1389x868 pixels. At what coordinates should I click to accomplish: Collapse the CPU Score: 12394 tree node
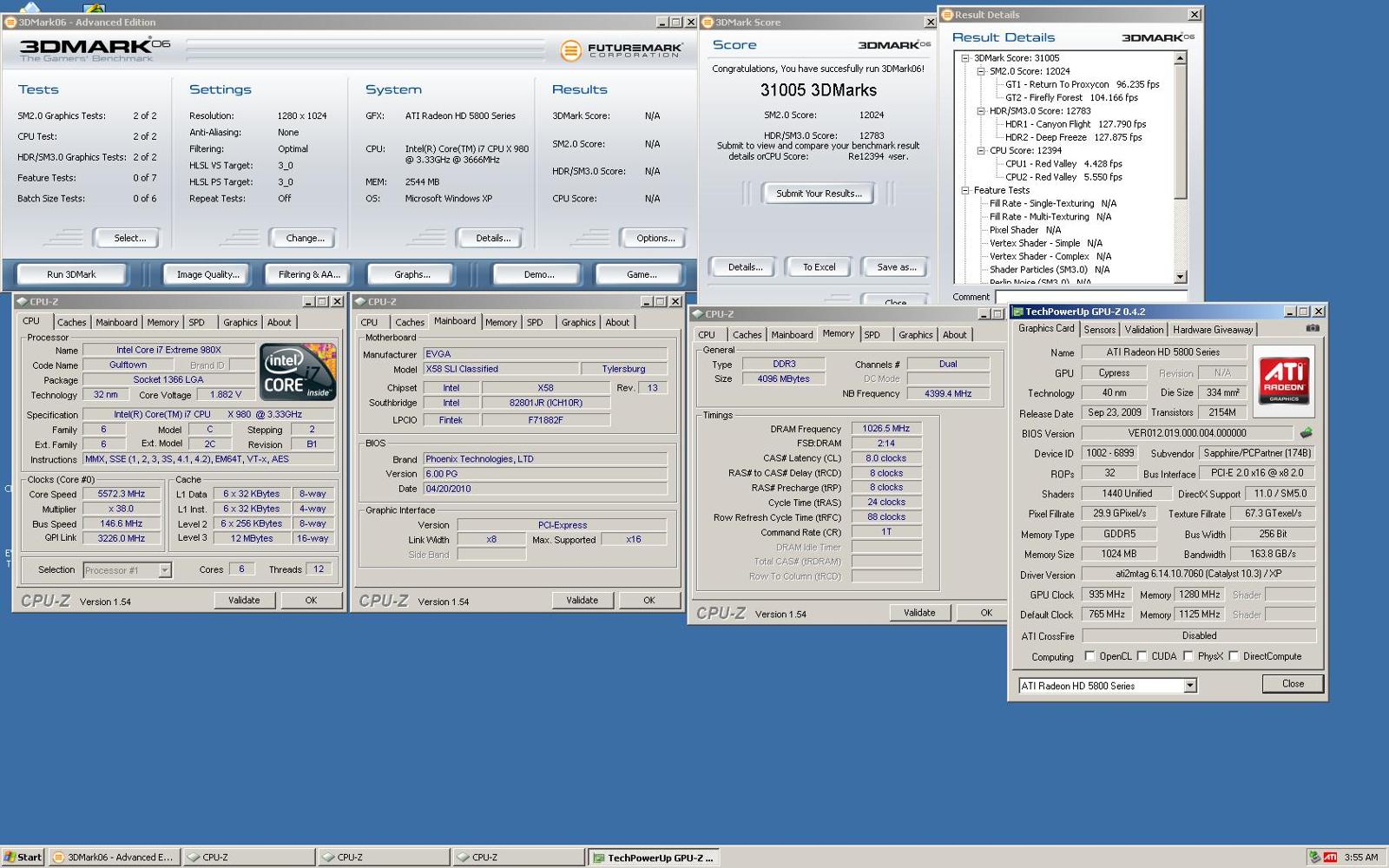point(981,150)
